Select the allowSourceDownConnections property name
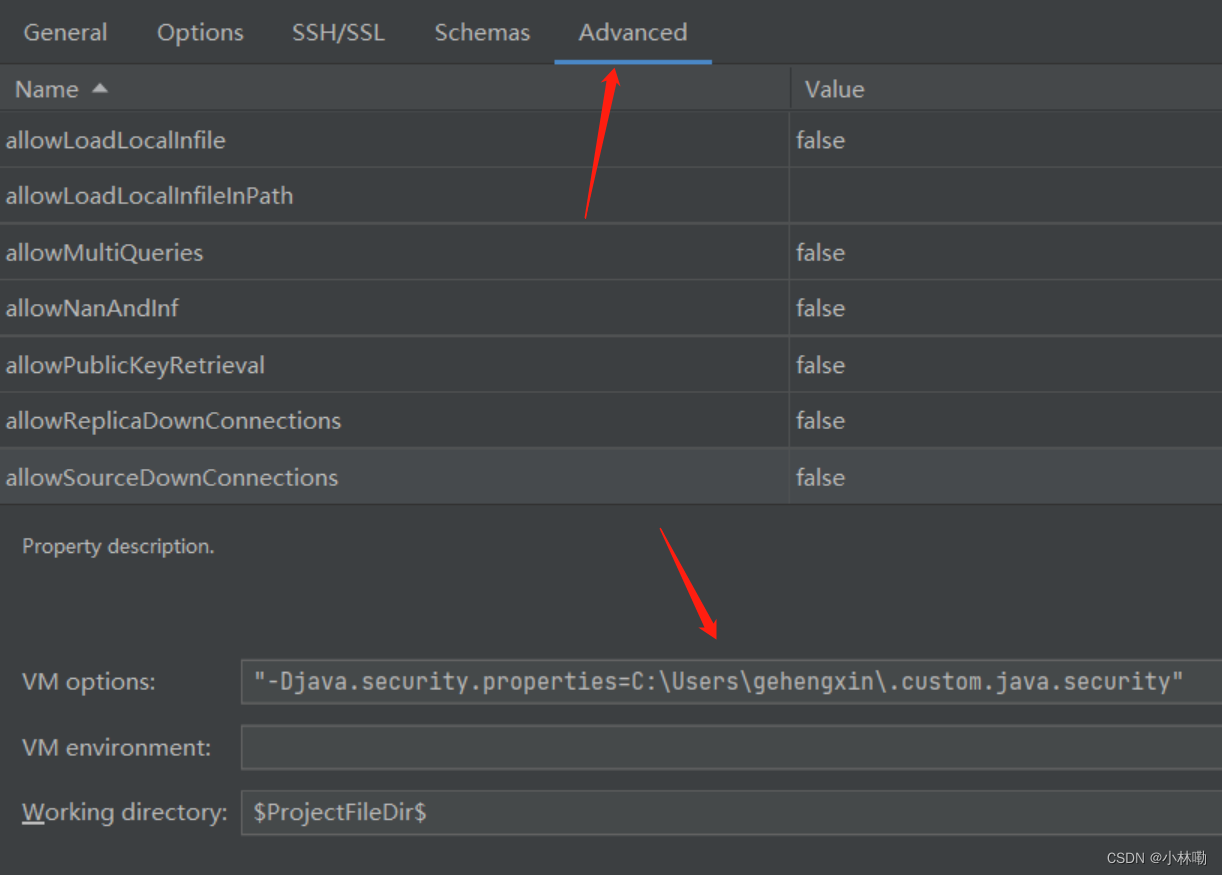This screenshot has width=1222, height=875. [172, 477]
